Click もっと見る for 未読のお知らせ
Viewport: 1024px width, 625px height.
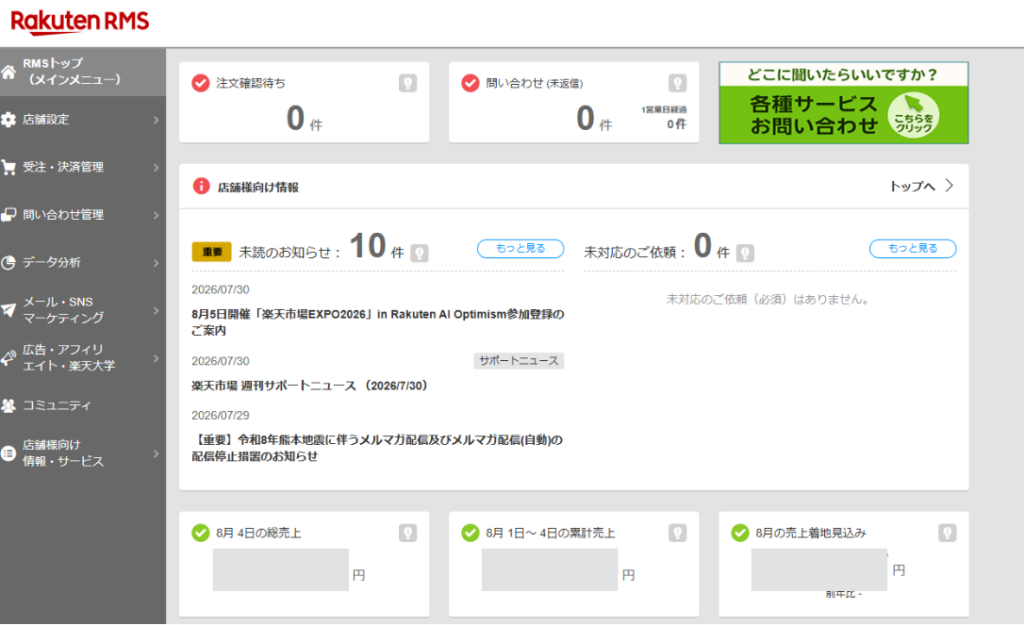tap(520, 248)
